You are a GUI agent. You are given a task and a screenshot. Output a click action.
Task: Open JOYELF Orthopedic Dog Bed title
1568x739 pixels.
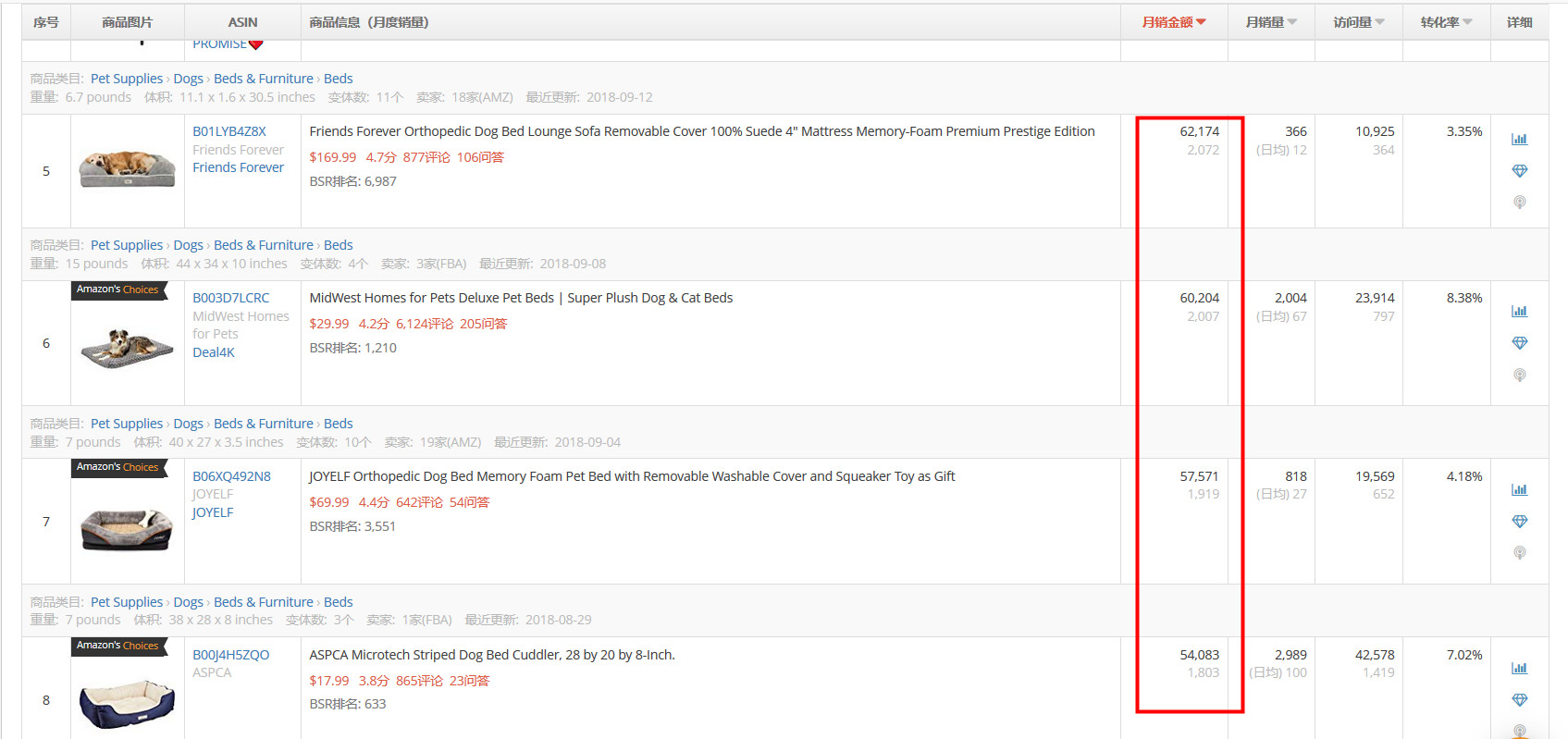[632, 476]
